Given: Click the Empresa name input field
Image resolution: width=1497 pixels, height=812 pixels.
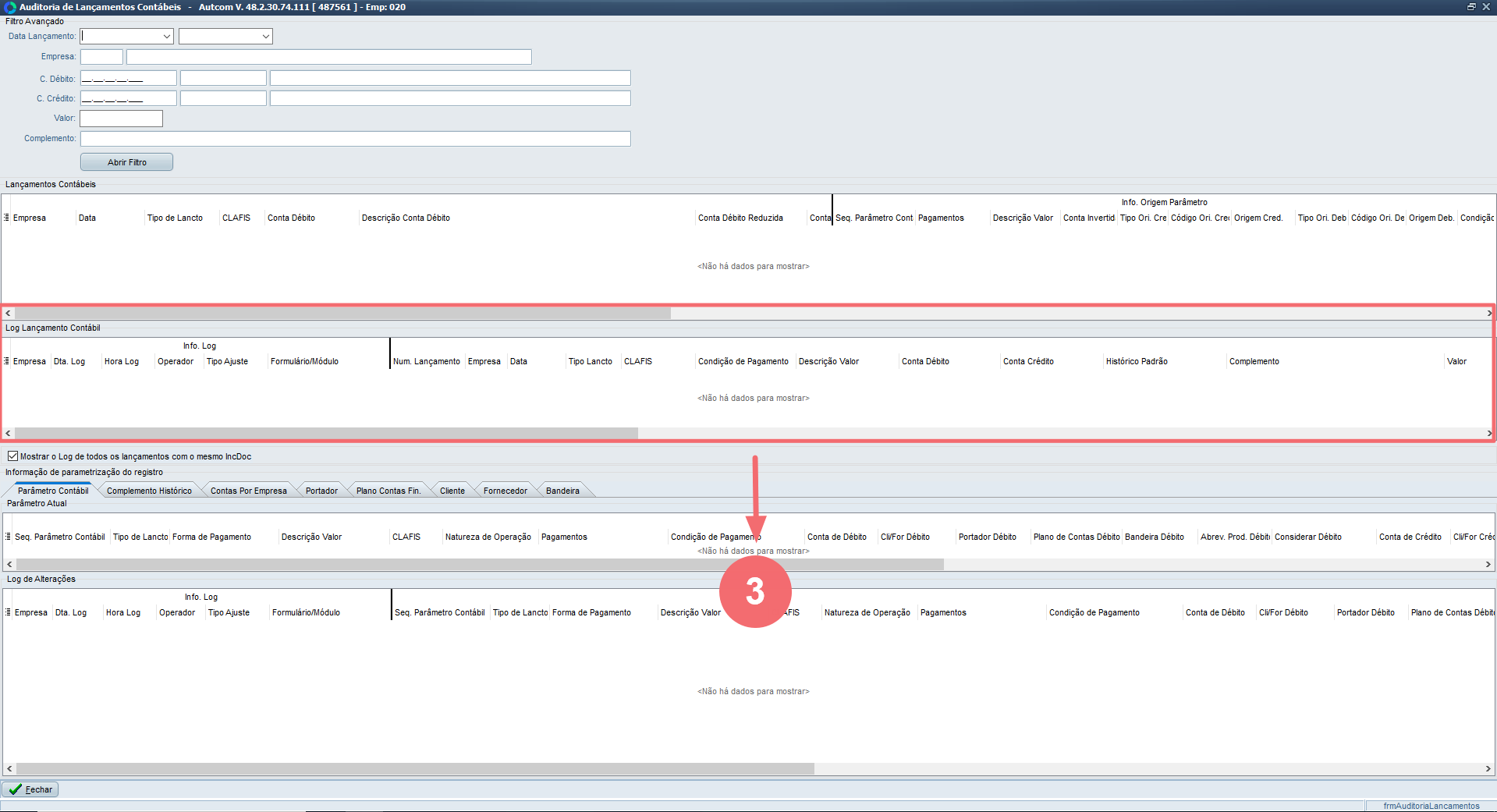Looking at the screenshot, I should 328,57.
